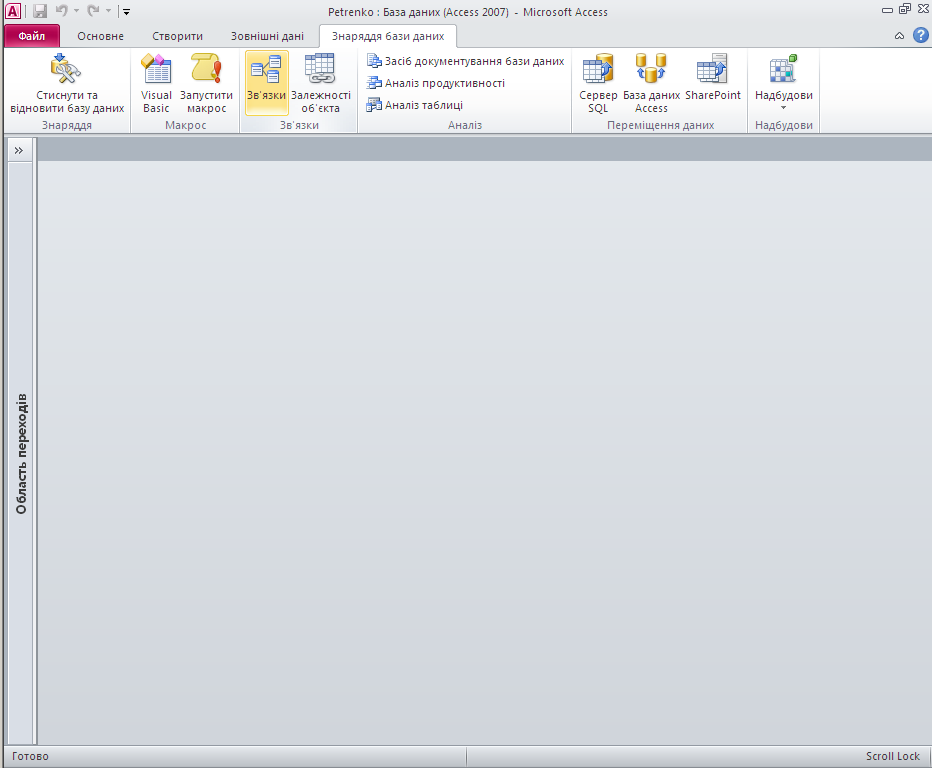Click the Запустити макрос button
The width and height of the screenshot is (932, 768).
[x=206, y=83]
